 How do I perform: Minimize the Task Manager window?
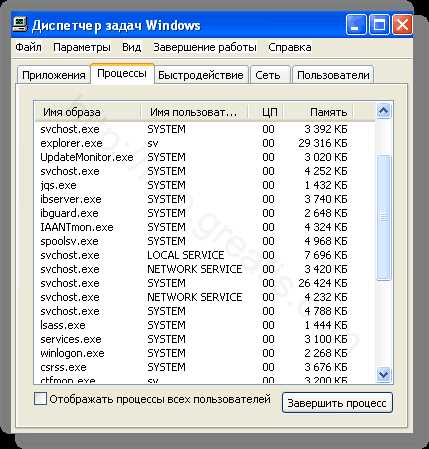coord(356,25)
